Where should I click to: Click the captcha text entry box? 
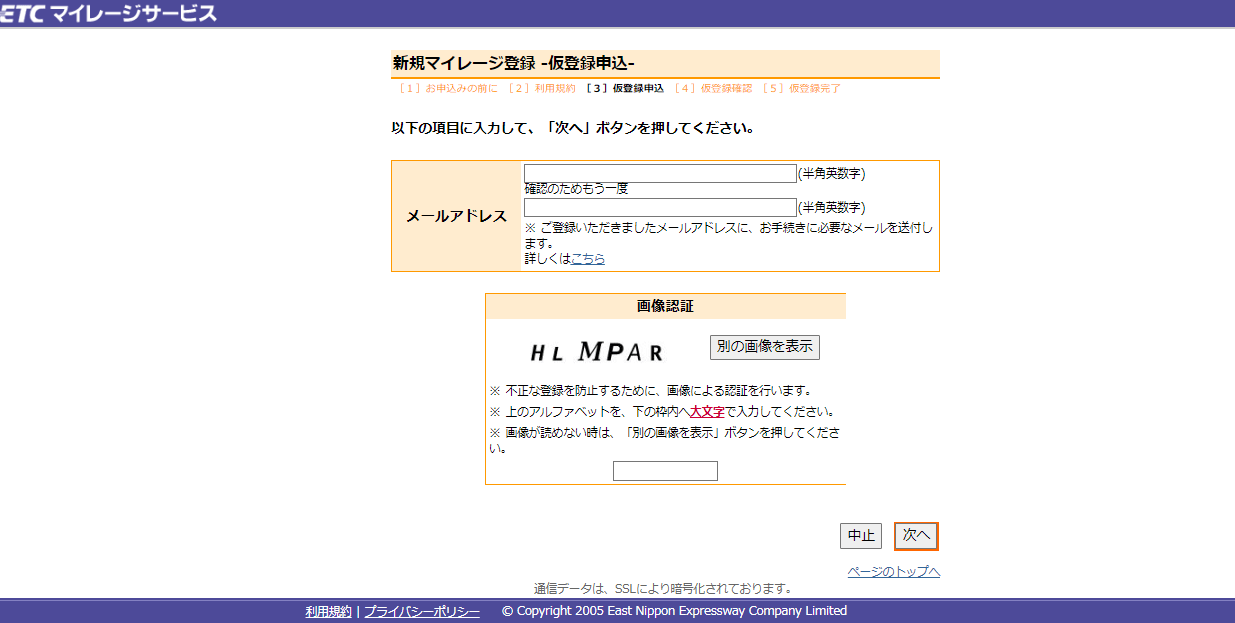point(665,471)
